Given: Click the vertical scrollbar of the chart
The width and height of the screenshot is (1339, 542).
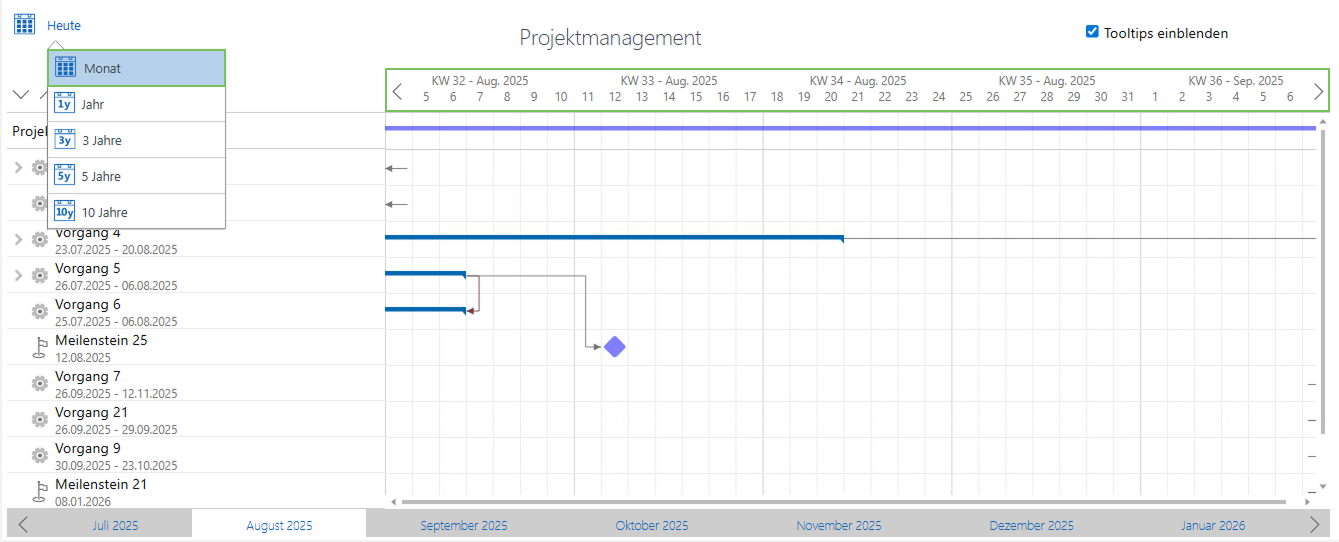Looking at the screenshot, I should pyautogui.click(x=1324, y=282).
